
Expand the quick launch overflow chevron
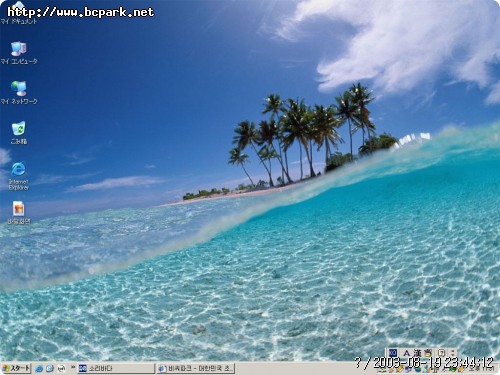(73, 368)
